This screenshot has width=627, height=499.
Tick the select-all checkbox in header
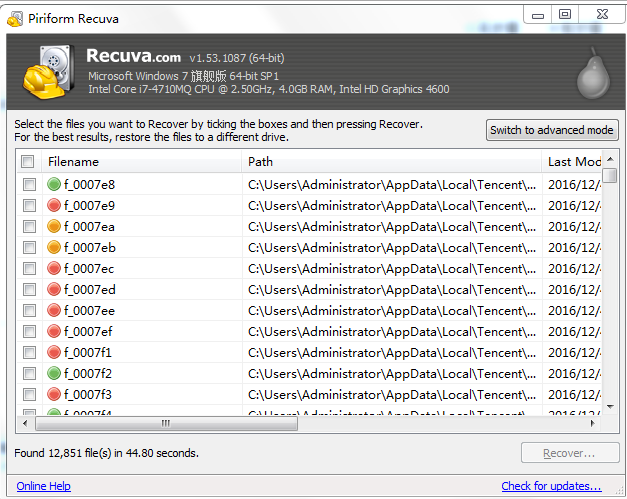click(28, 162)
